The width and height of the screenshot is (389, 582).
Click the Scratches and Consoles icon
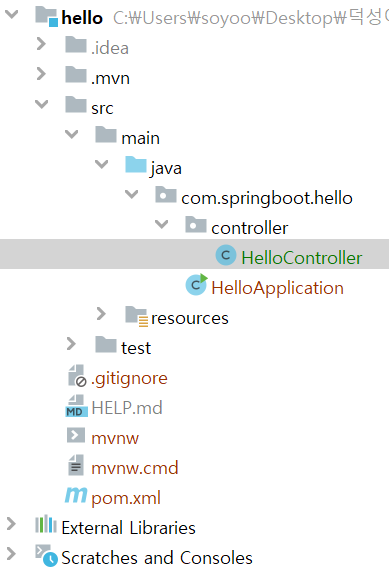click(46, 556)
